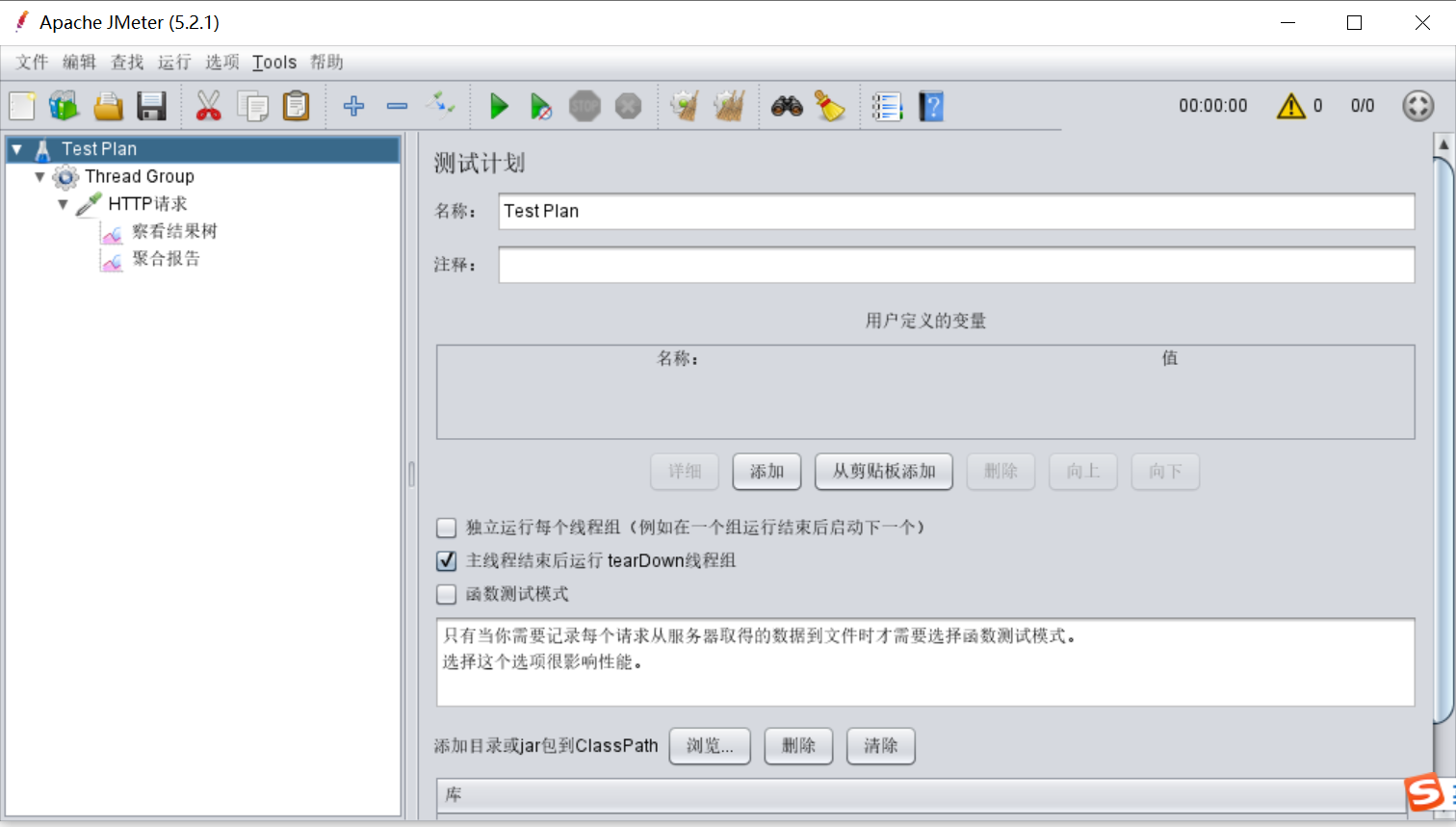Click the vertical scrollbar thumb on right panel

click(x=1443, y=438)
